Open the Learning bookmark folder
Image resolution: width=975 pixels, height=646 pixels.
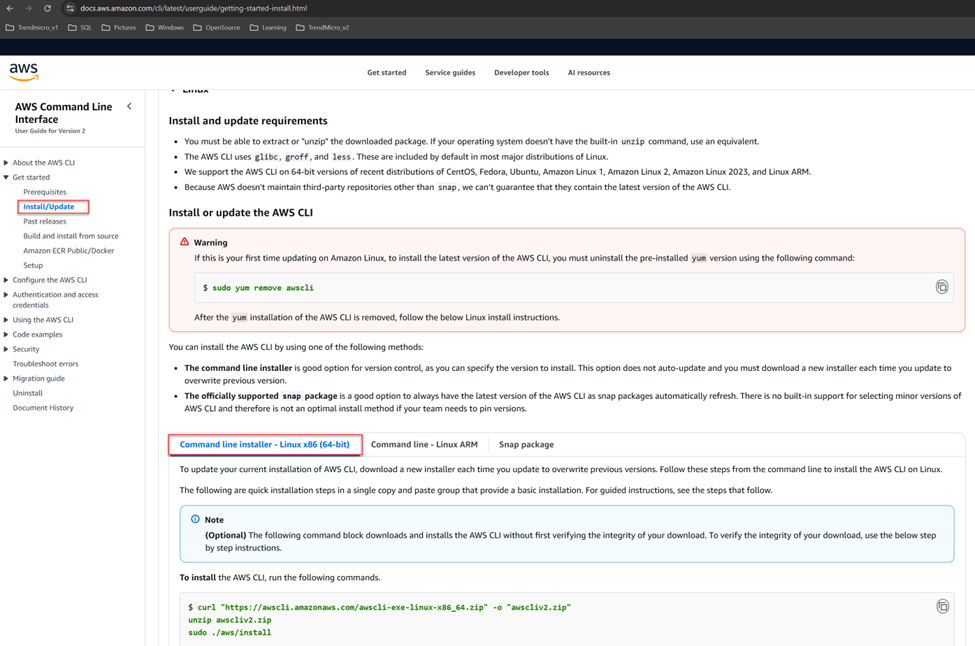pyautogui.click(x=268, y=27)
